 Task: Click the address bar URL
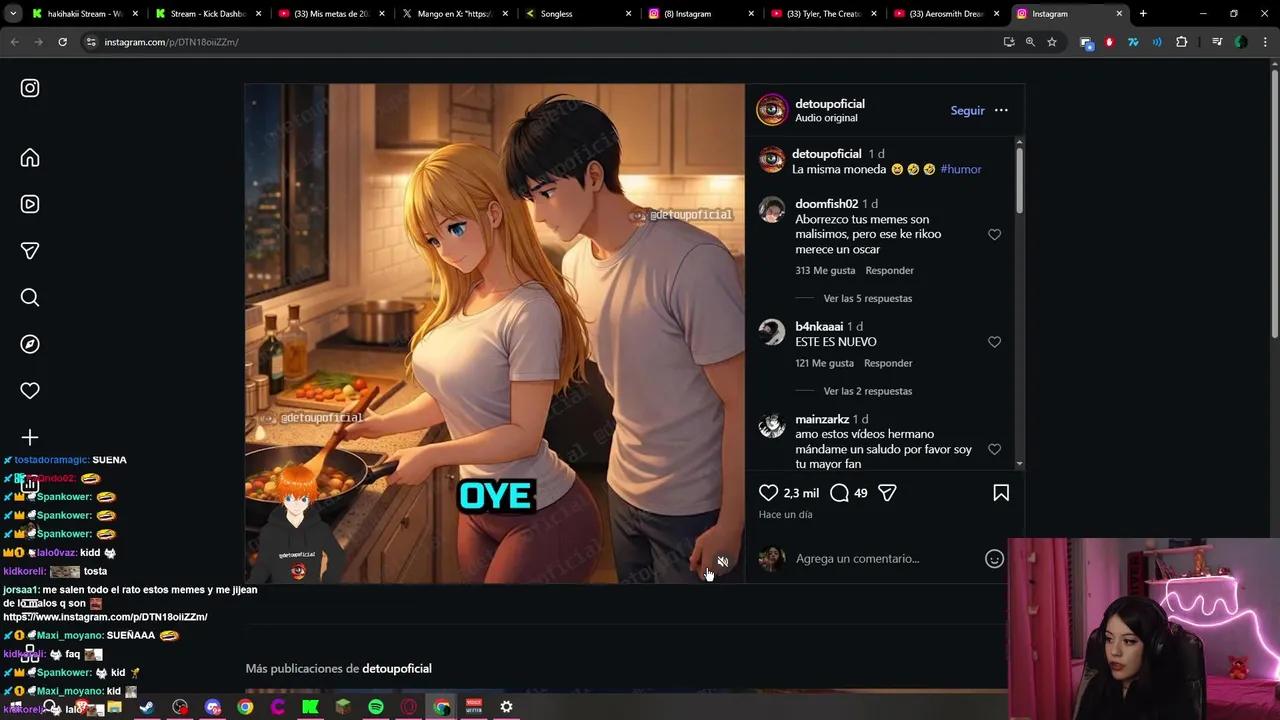coord(171,42)
